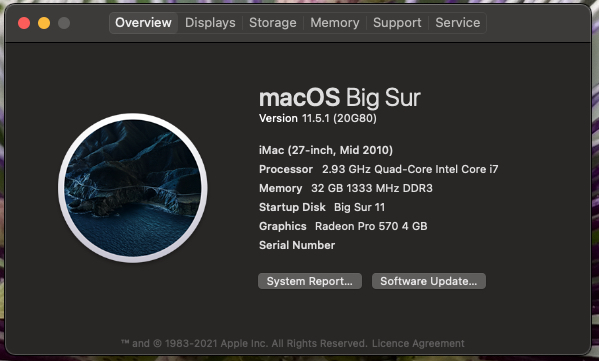Viewport: 599px width, 361px height.
Task: Select the Memory tab
Action: click(335, 23)
